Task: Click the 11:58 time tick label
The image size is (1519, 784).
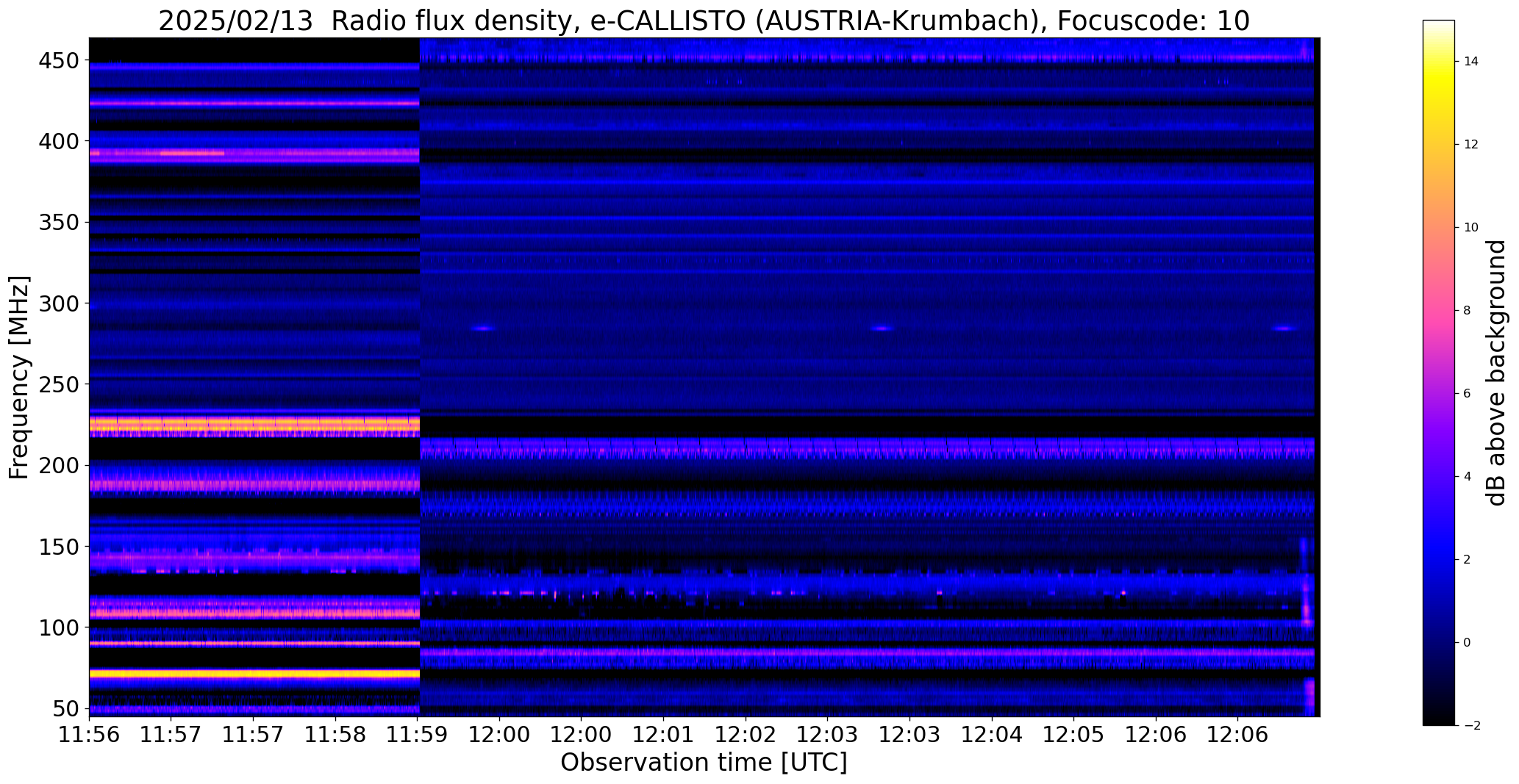Action: 335,735
